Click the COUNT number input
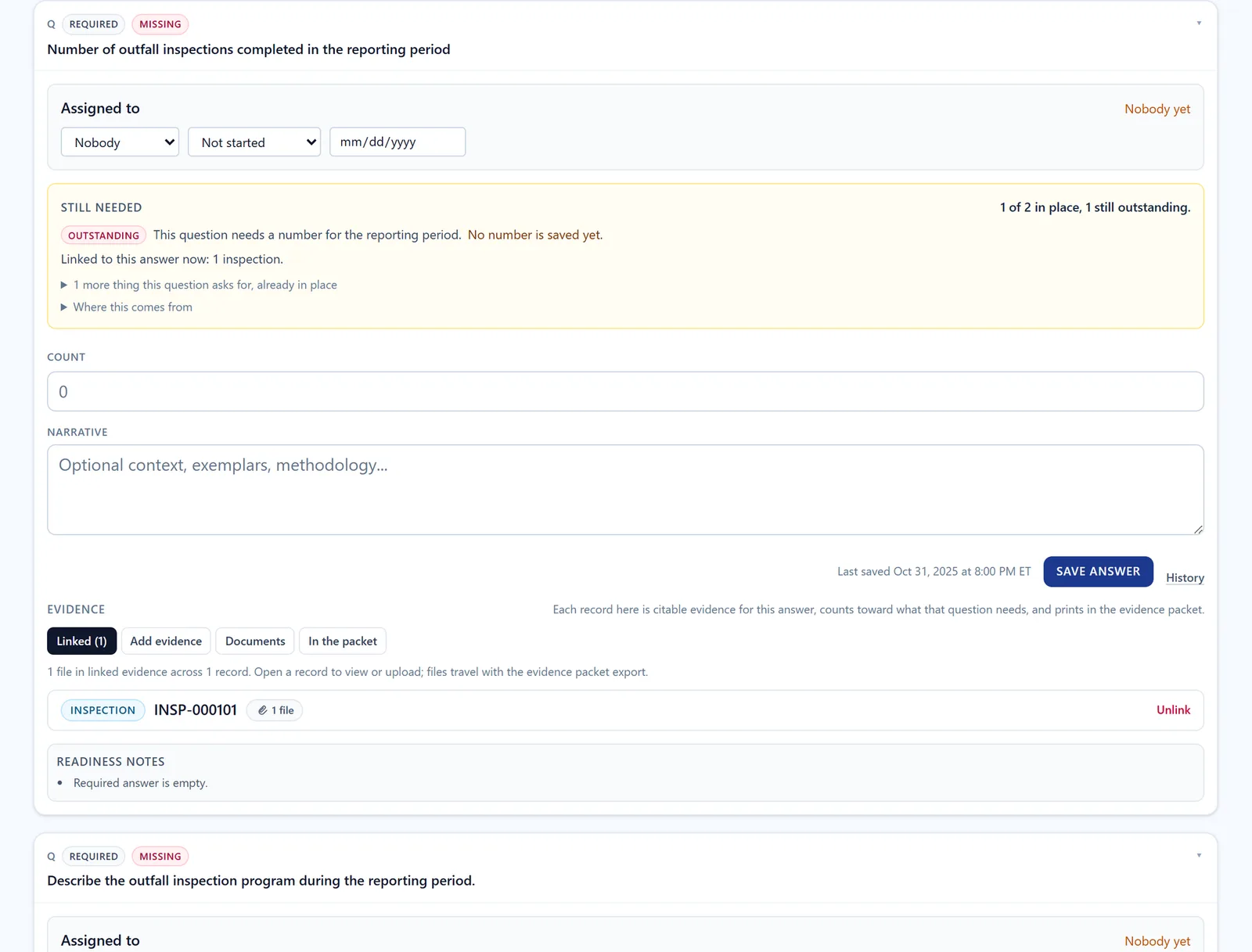 (625, 391)
